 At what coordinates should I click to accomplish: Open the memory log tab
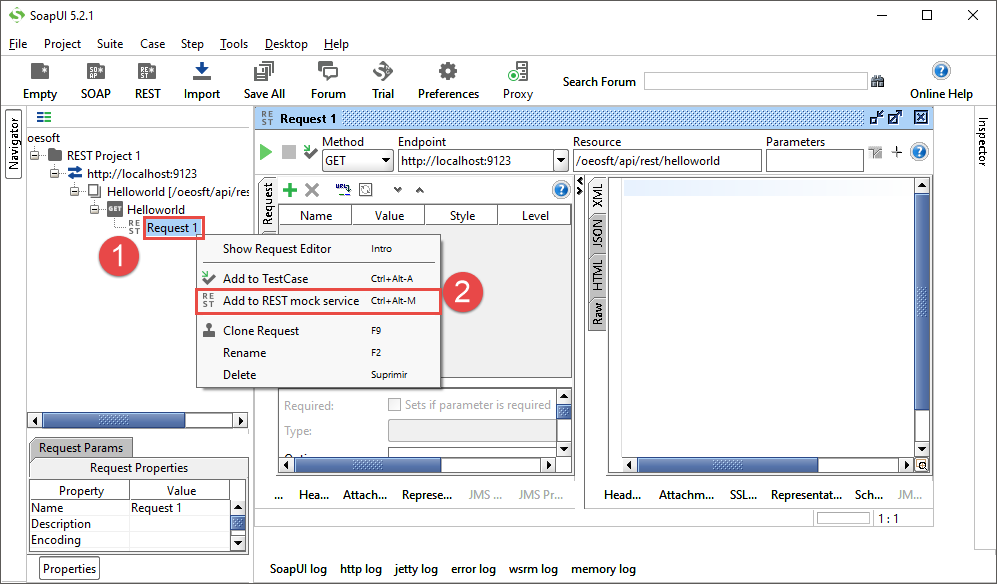point(603,569)
